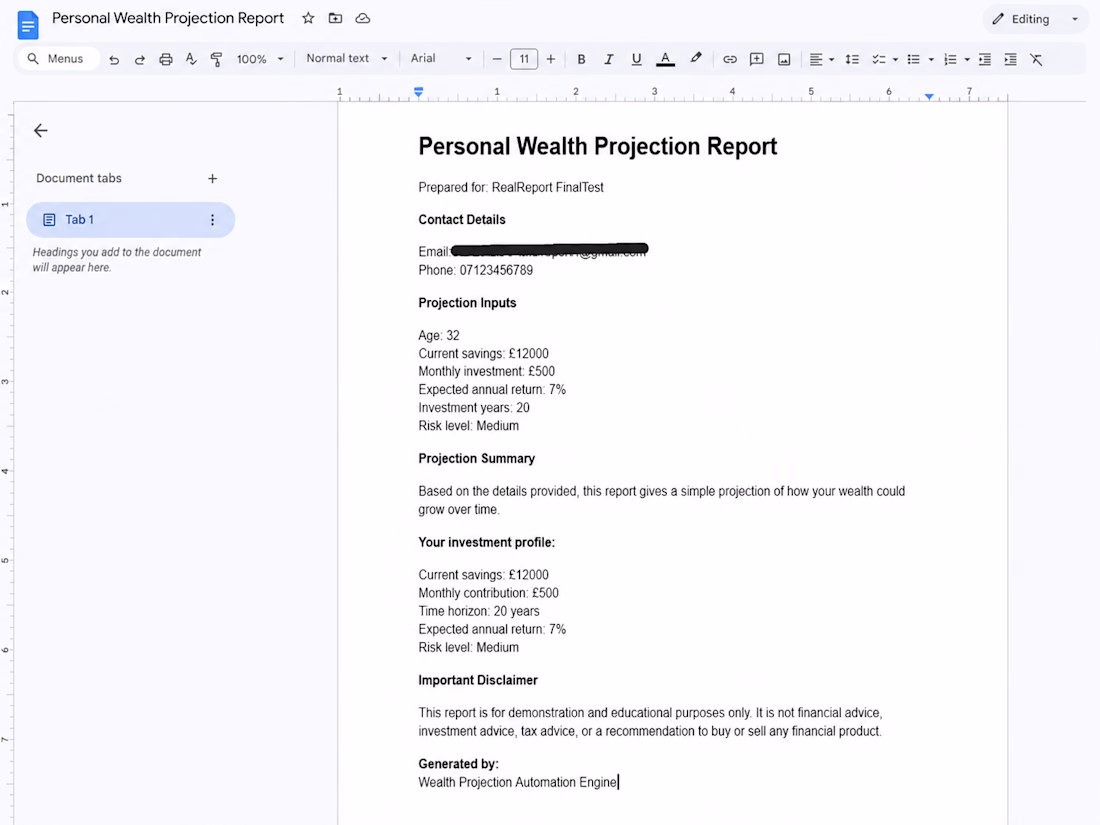
Task: Close the document tabs sidebar with back arrow
Action: click(41, 130)
